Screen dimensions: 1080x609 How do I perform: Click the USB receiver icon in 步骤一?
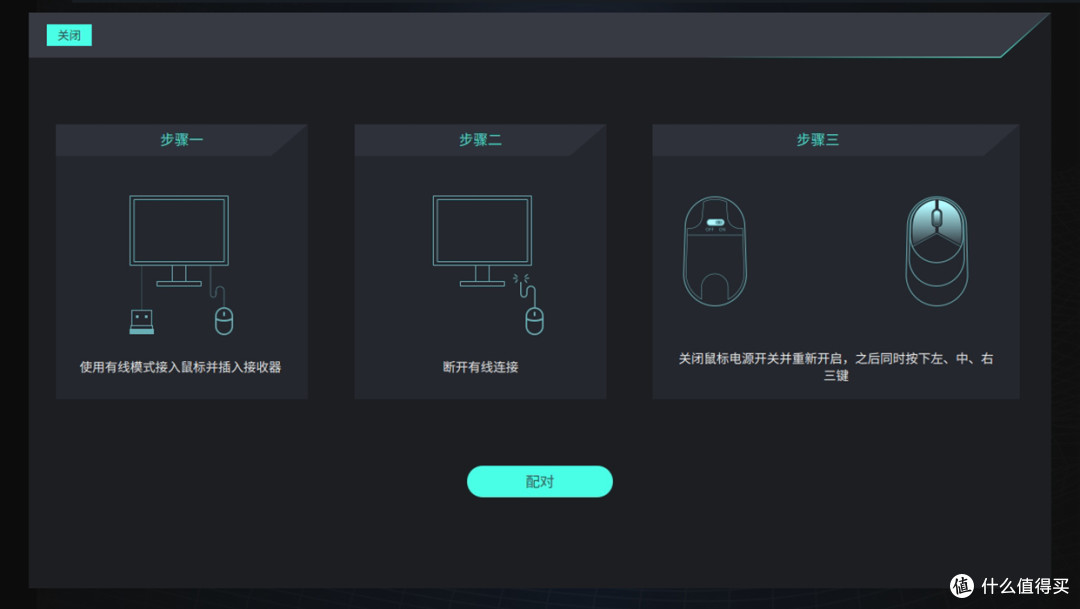coord(142,322)
